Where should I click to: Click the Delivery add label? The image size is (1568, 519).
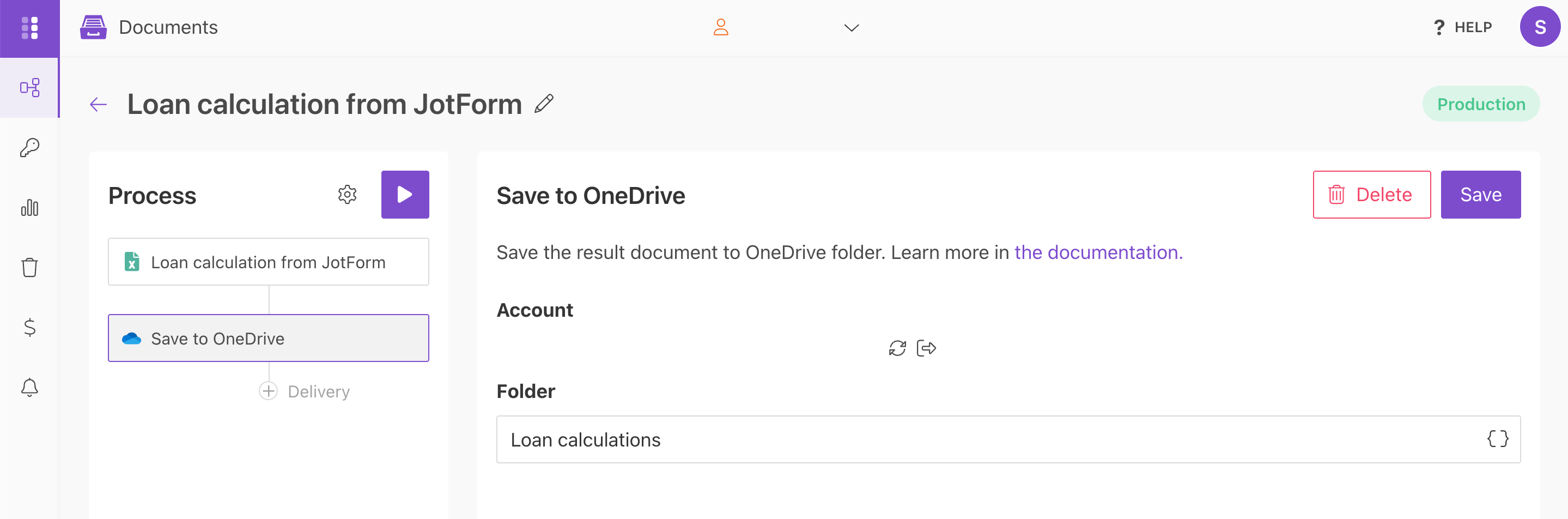(x=319, y=391)
